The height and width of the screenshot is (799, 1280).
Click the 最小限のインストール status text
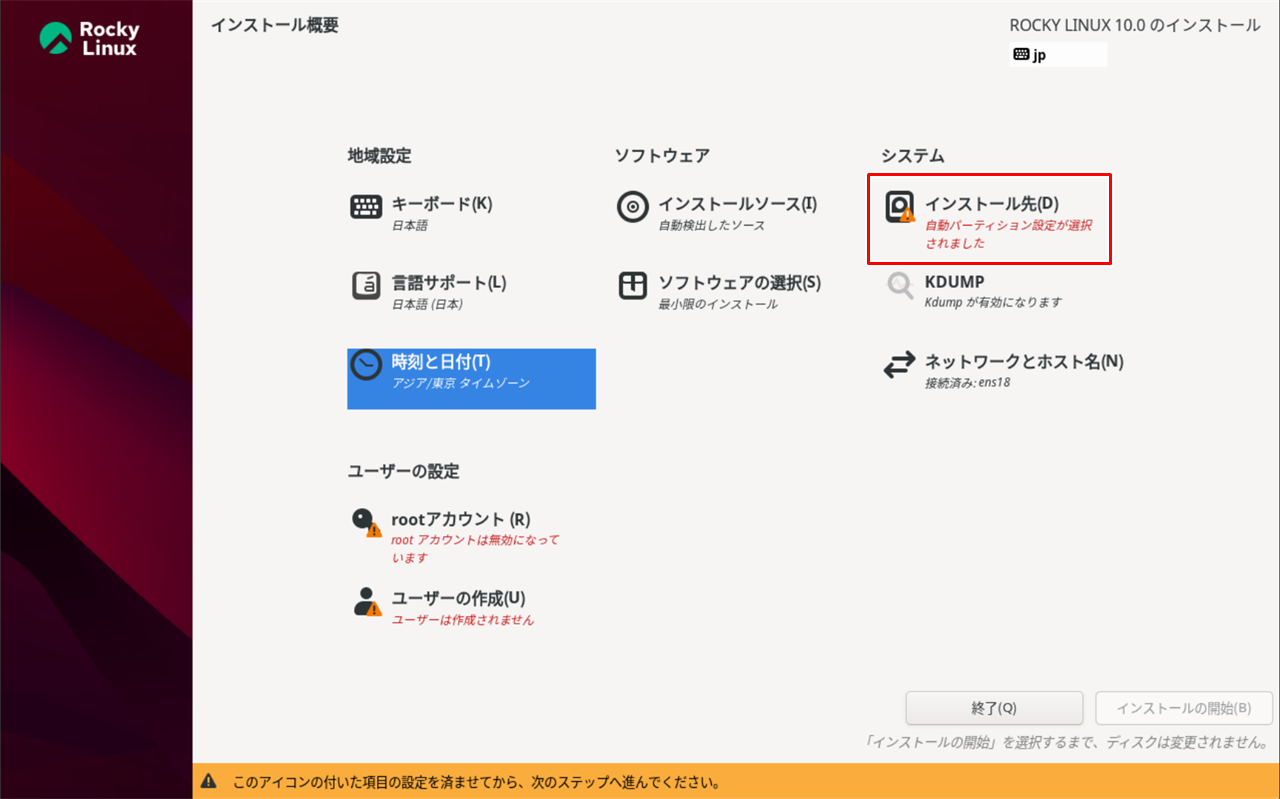tap(717, 304)
